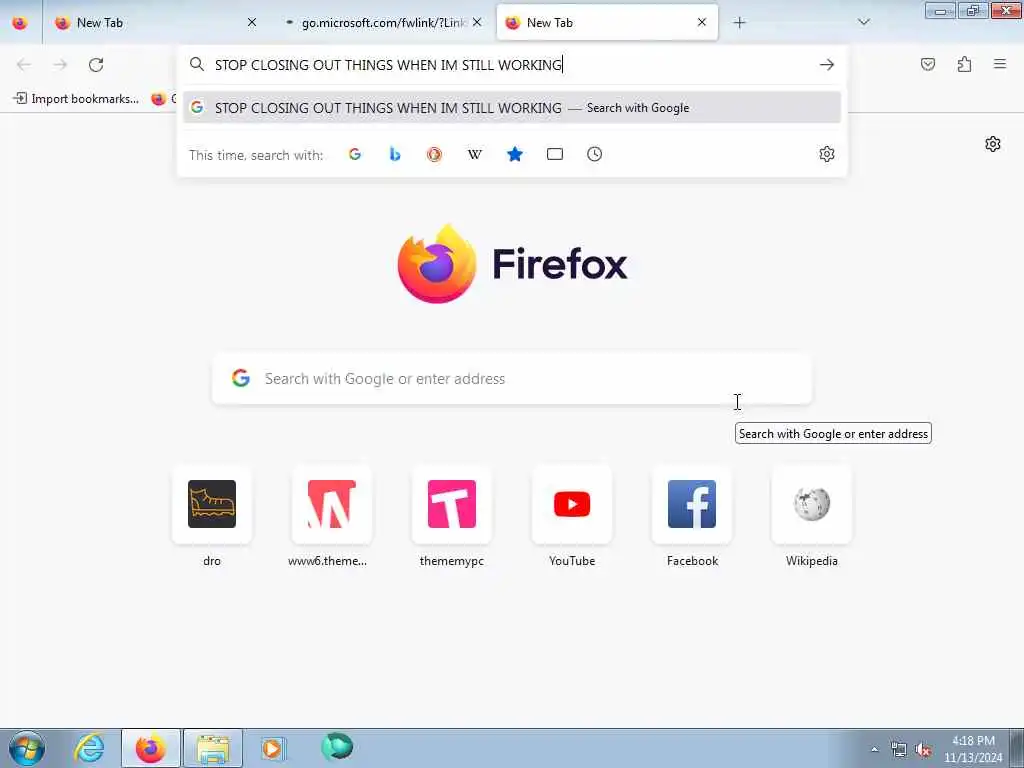The height and width of the screenshot is (768, 1024).
Task: Submit the URL bar search with the go arrow
Action: [x=827, y=65]
